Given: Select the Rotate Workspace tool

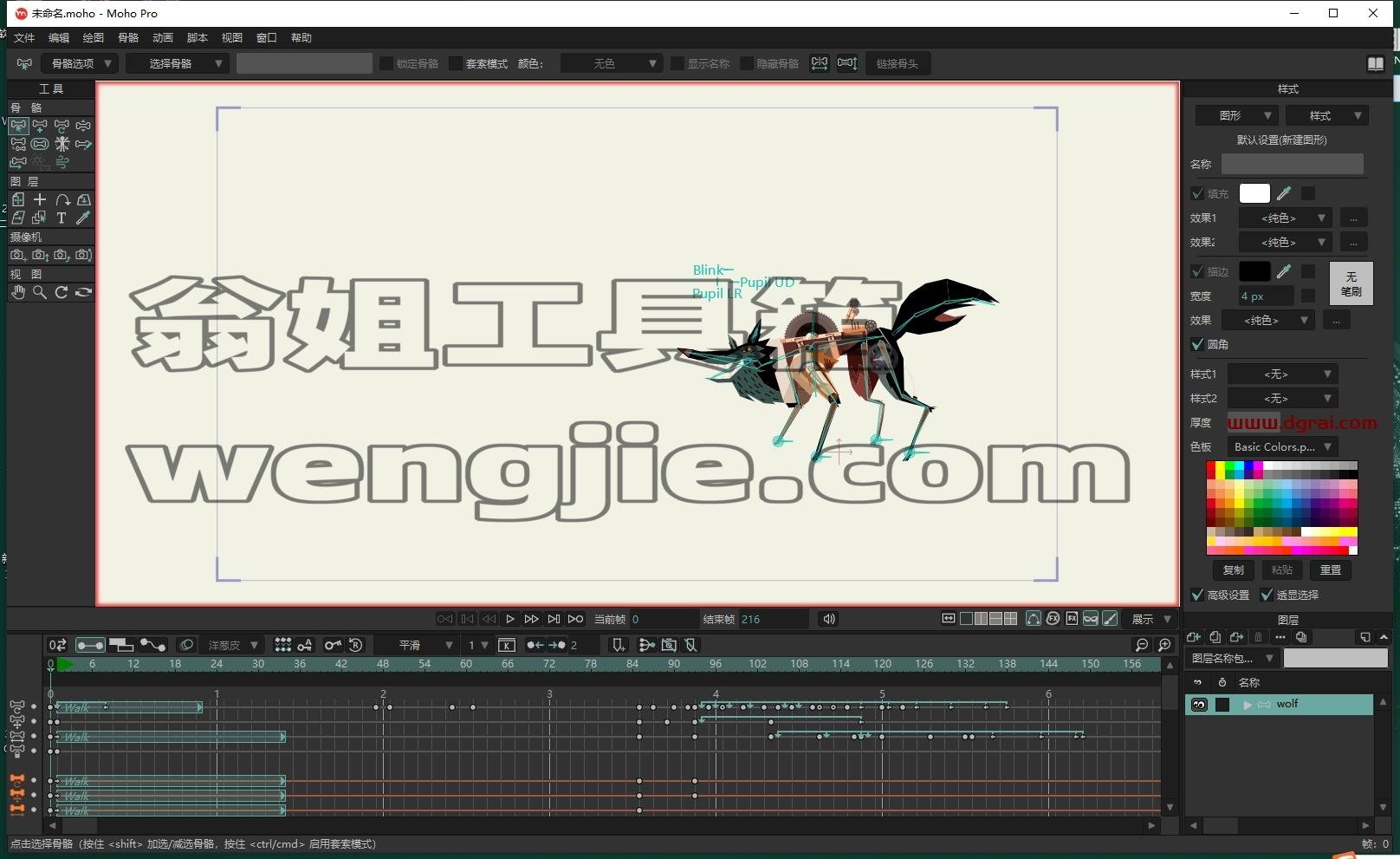Looking at the screenshot, I should (62, 292).
